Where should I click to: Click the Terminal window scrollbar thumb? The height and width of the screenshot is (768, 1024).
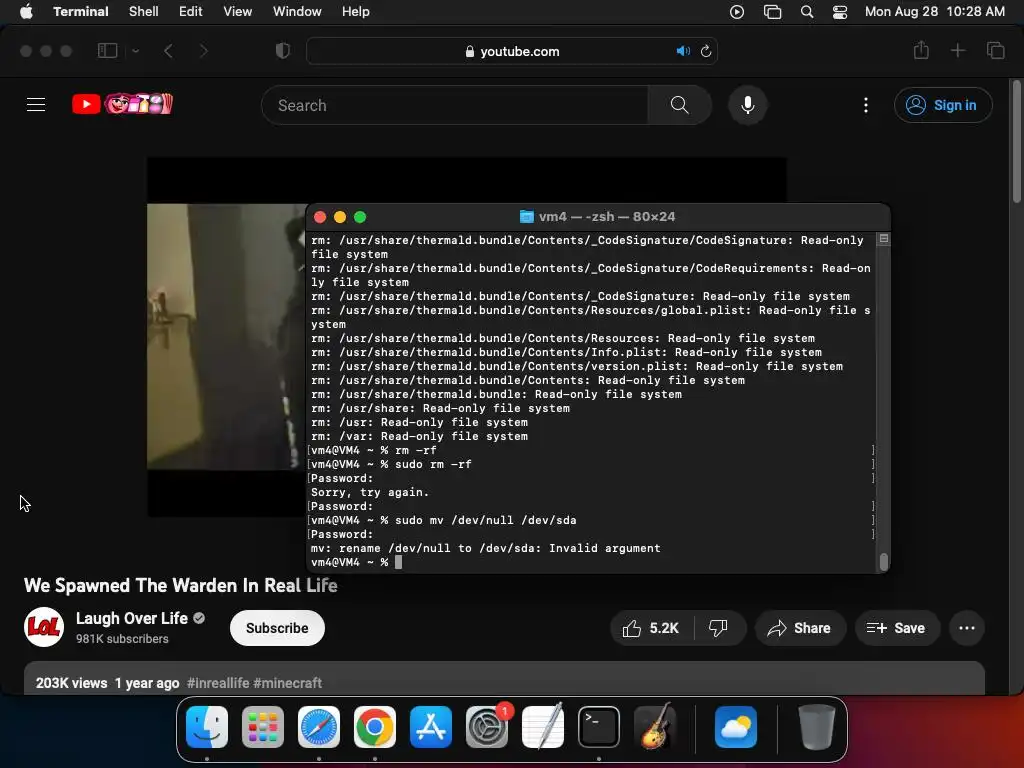[x=884, y=562]
